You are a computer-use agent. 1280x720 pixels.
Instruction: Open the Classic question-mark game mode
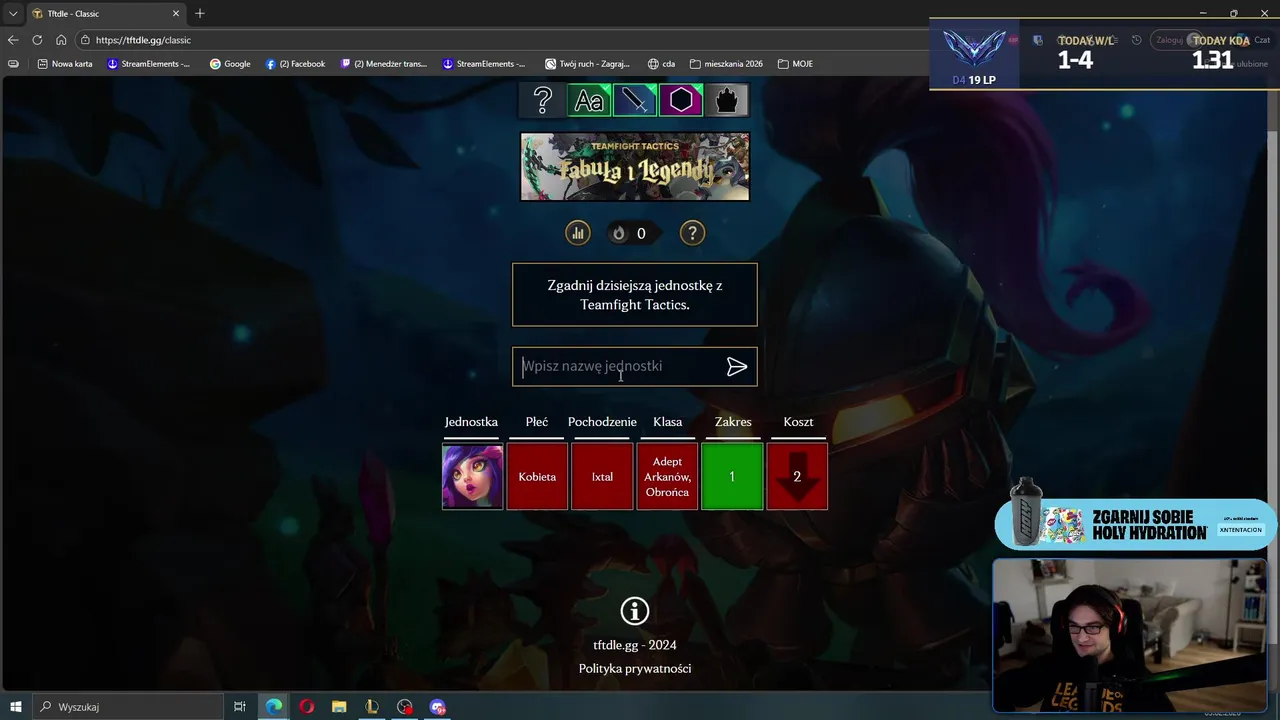click(543, 100)
